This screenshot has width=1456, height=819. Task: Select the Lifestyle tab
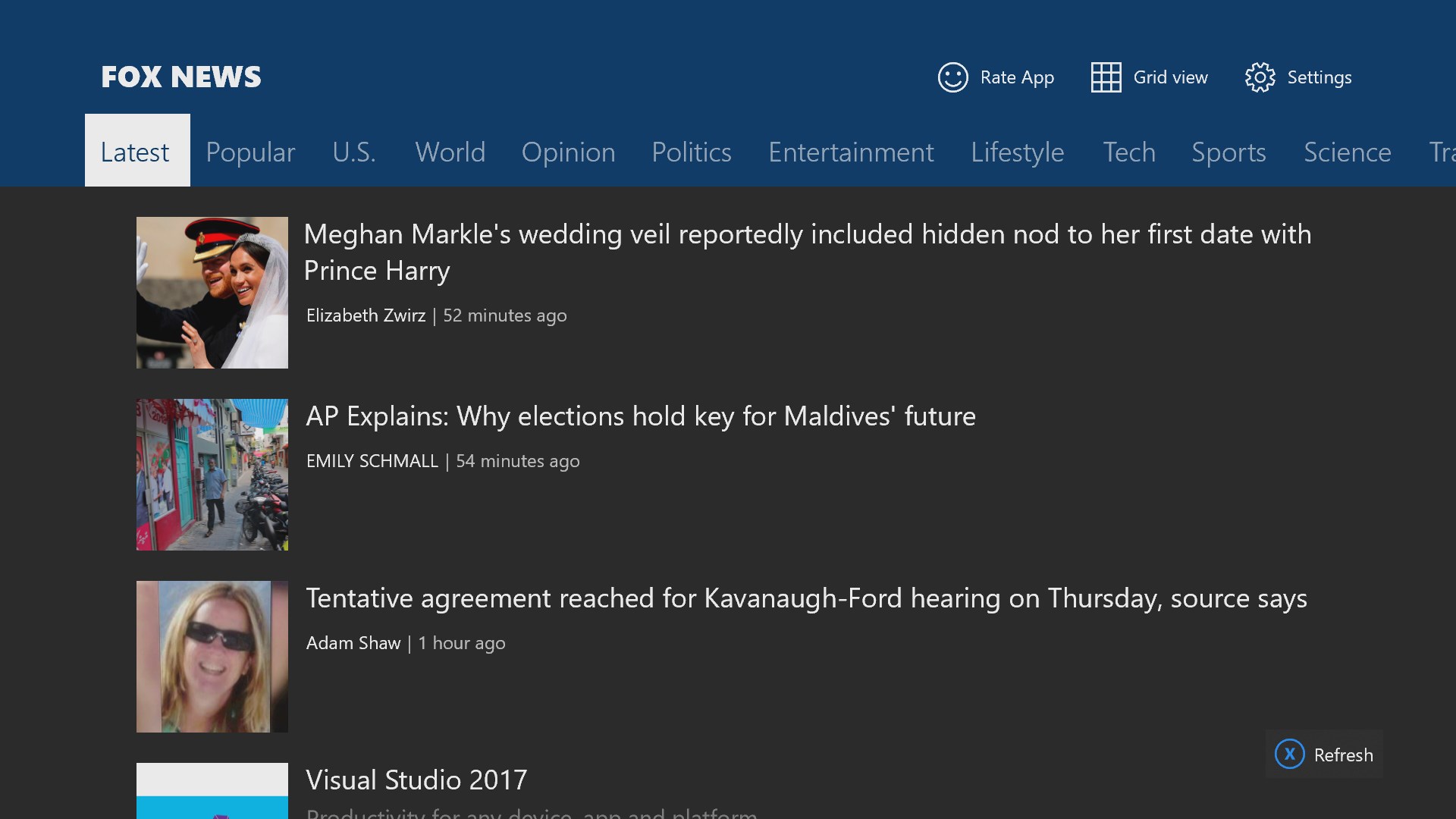tap(1017, 152)
